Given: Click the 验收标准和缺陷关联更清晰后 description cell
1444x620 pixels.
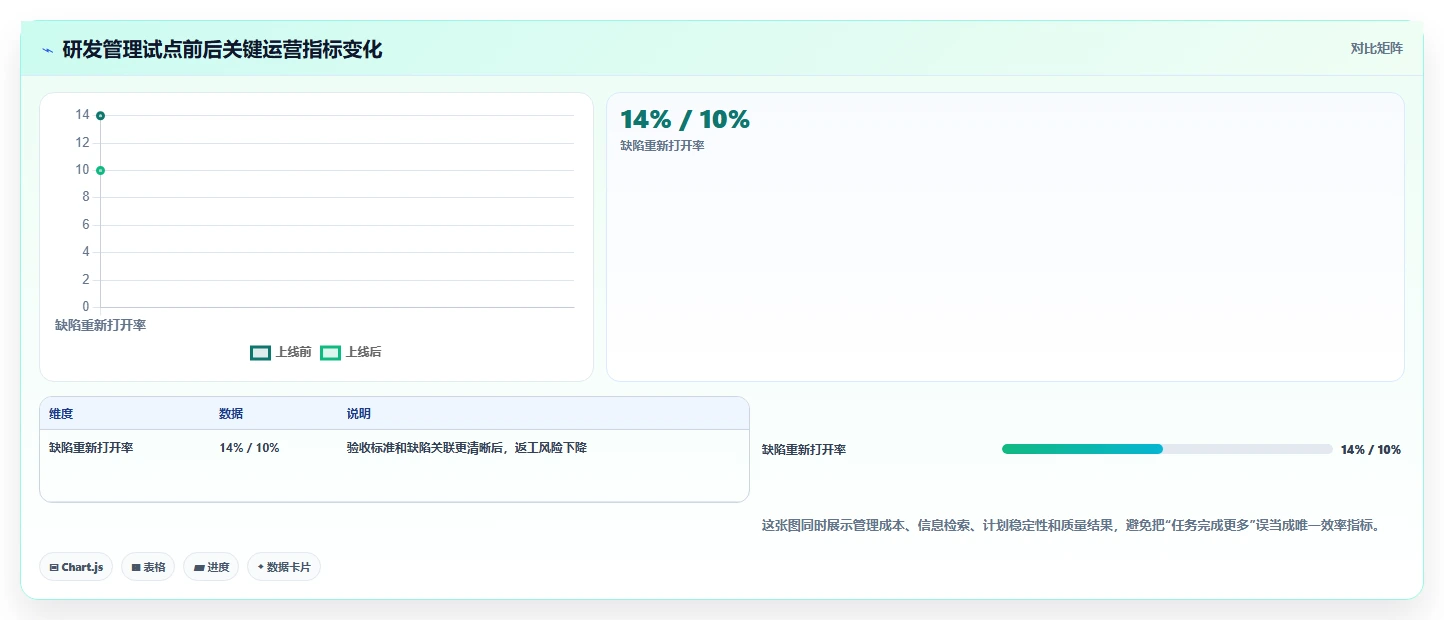Looking at the screenshot, I should (467, 448).
